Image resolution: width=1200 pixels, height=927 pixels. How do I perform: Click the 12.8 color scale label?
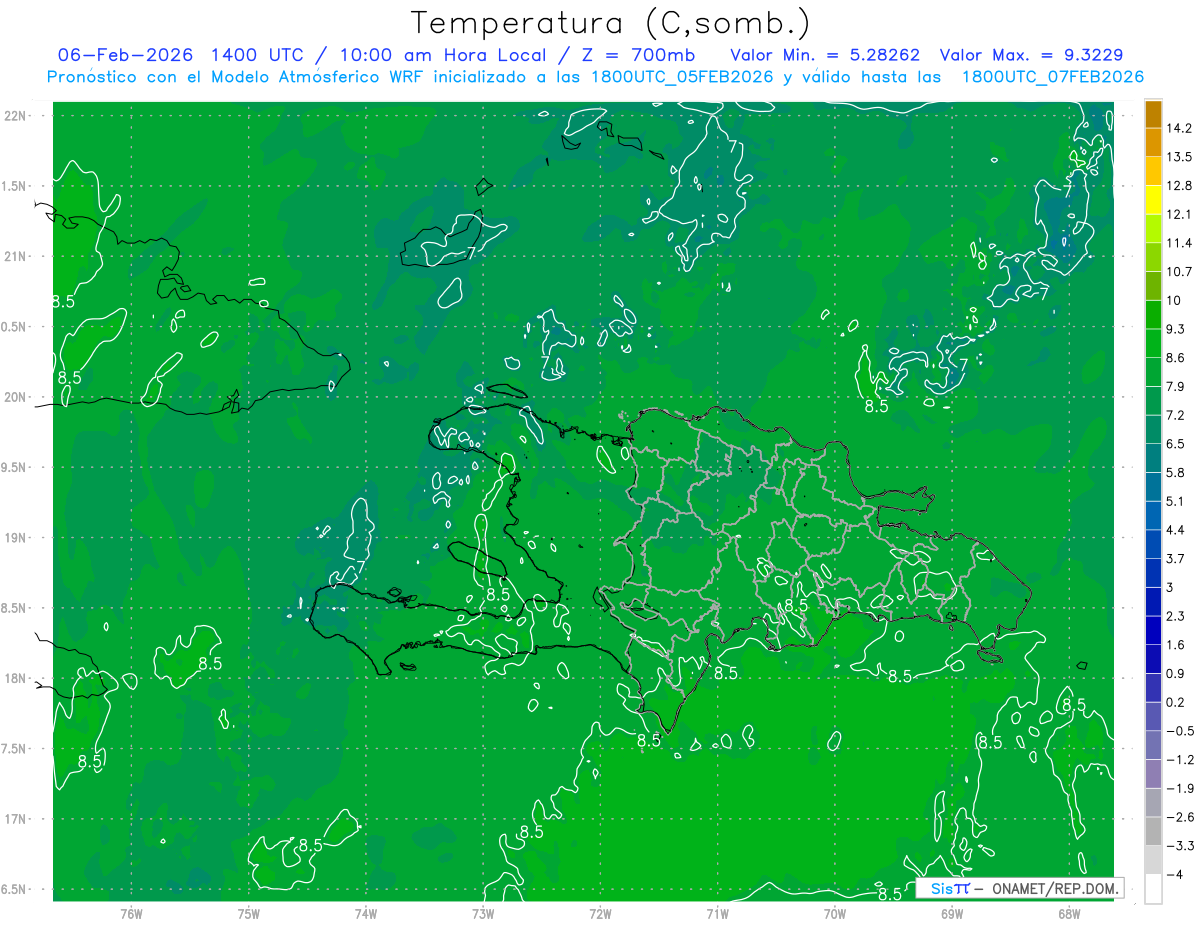pos(1179,185)
